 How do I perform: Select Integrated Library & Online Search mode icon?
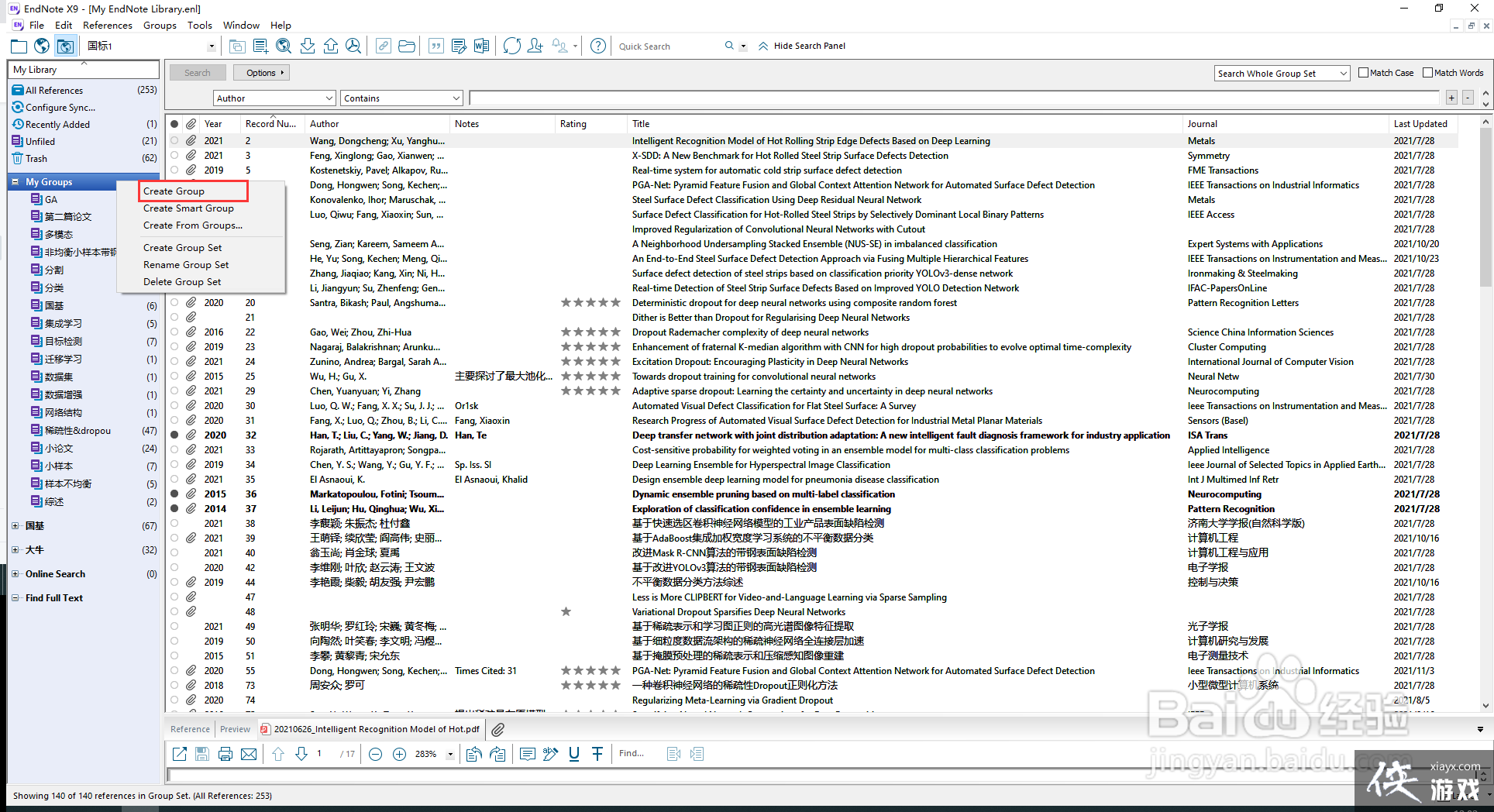[x=65, y=46]
